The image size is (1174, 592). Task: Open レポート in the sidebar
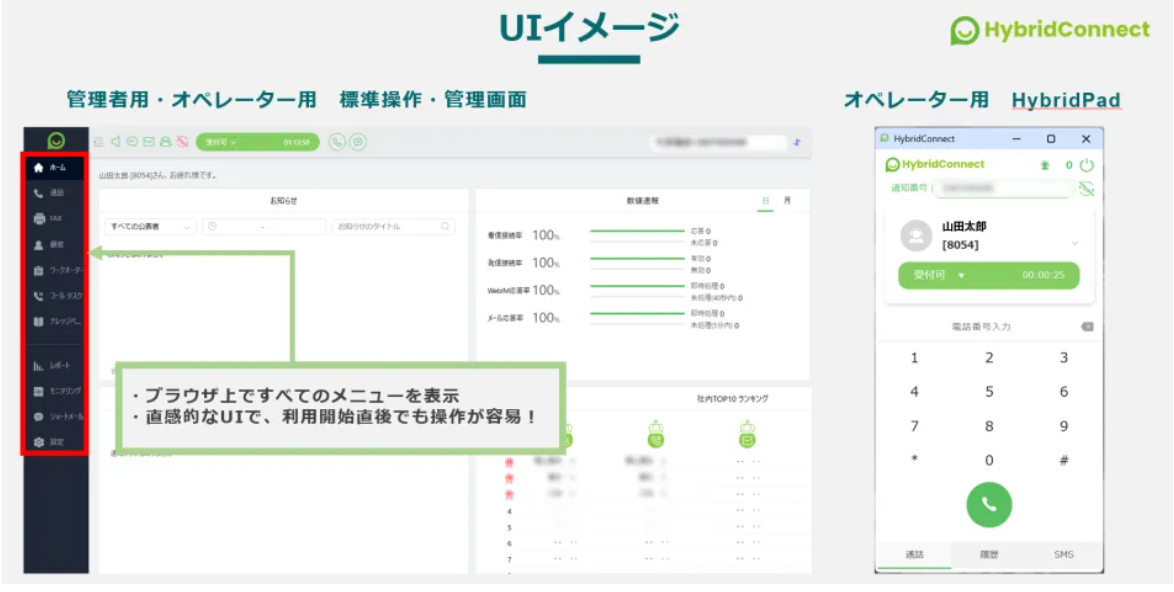[x=55, y=365]
